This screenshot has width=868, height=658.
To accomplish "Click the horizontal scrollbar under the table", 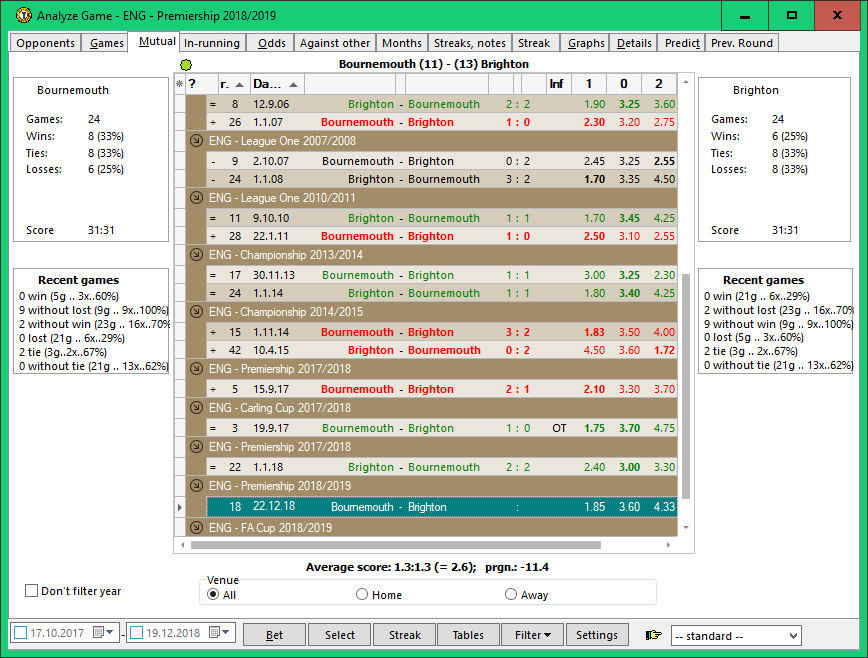I will 400,546.
